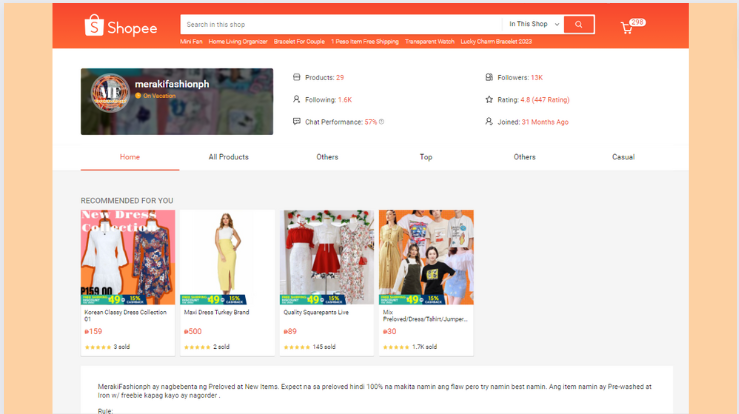Click the cart item count badge
The width and height of the screenshot is (739, 414).
coord(638,22)
